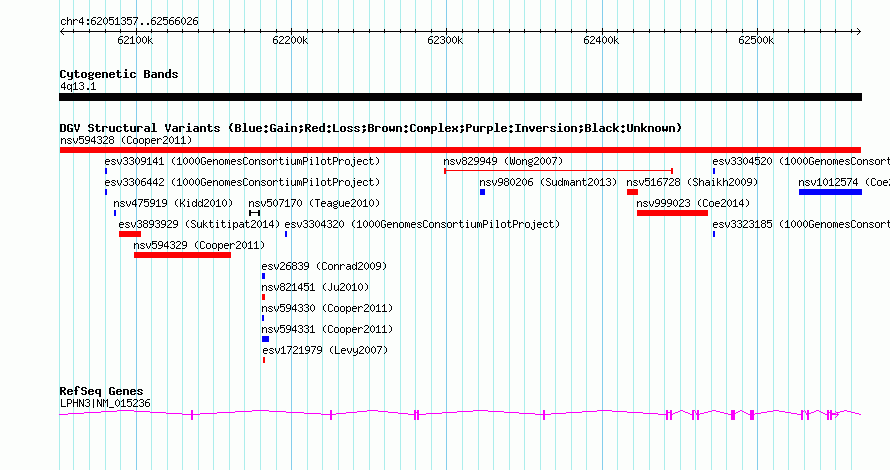
Task: Open nsv999023 (Coe2014) label
Action: [x=692, y=203]
